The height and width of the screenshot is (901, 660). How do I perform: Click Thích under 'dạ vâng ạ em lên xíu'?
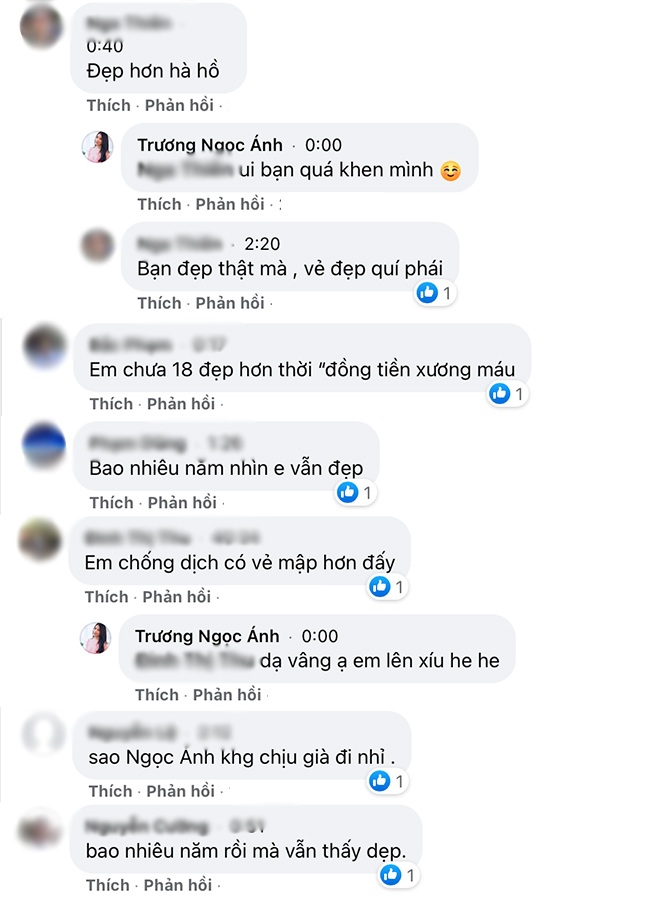tap(157, 695)
